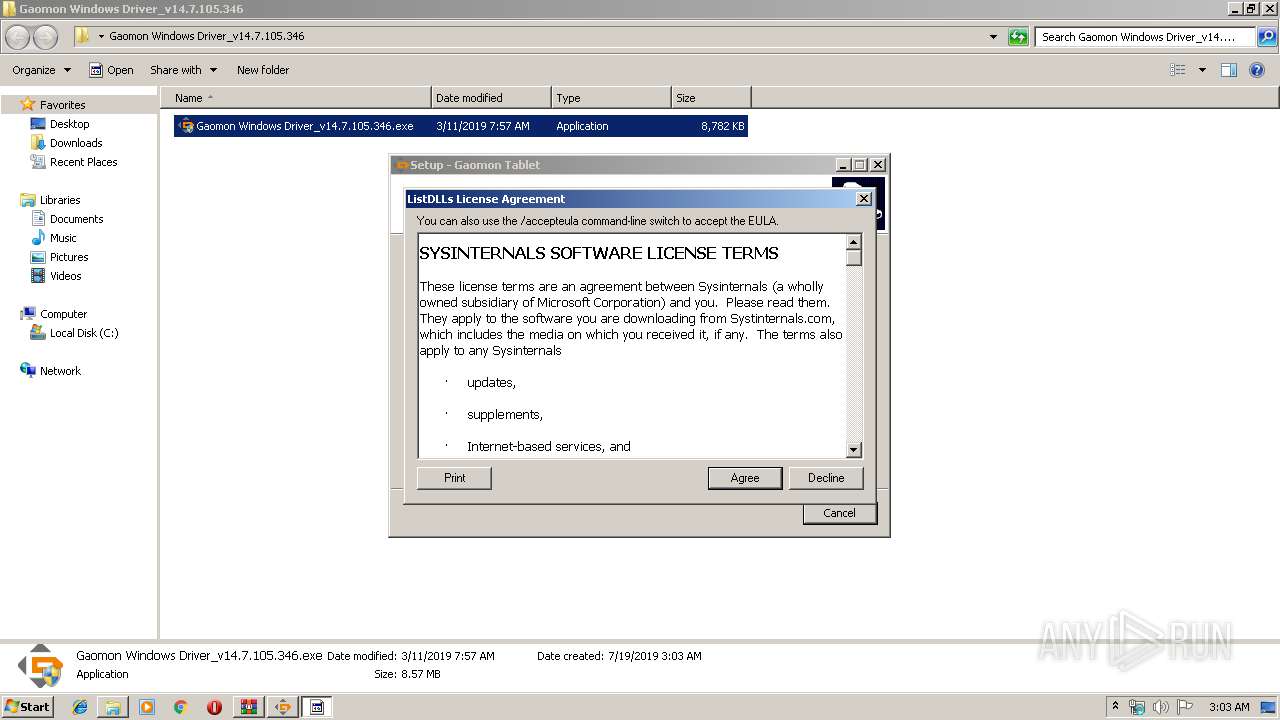Click the license text scrollbar thumb
This screenshot has height=720, width=1280.
click(853, 257)
